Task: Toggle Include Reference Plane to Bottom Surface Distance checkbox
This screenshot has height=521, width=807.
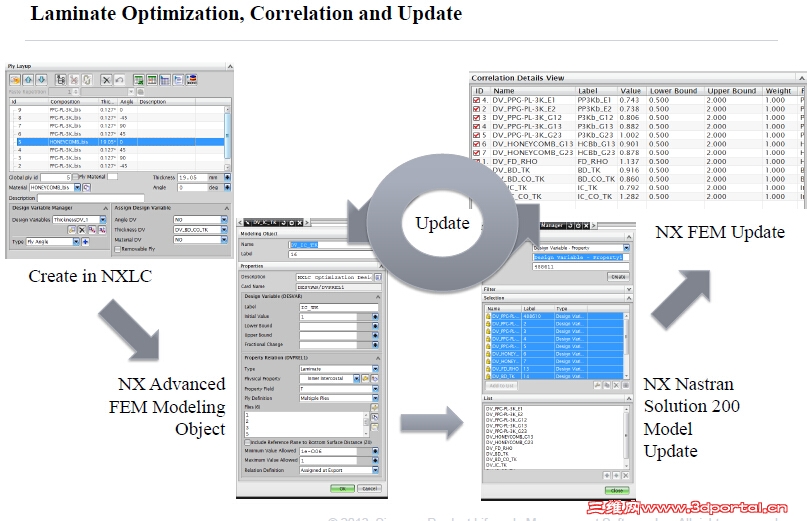Action: pos(247,442)
